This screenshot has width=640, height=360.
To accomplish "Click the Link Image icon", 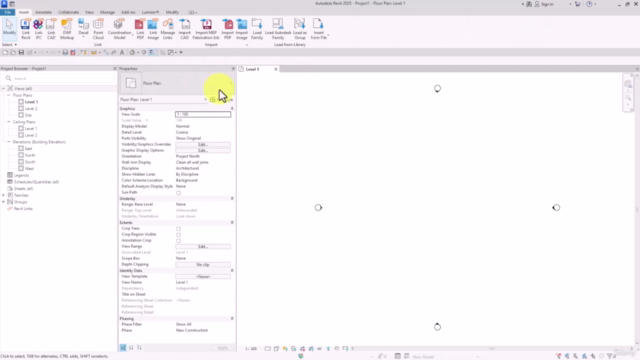I will (x=153, y=29).
